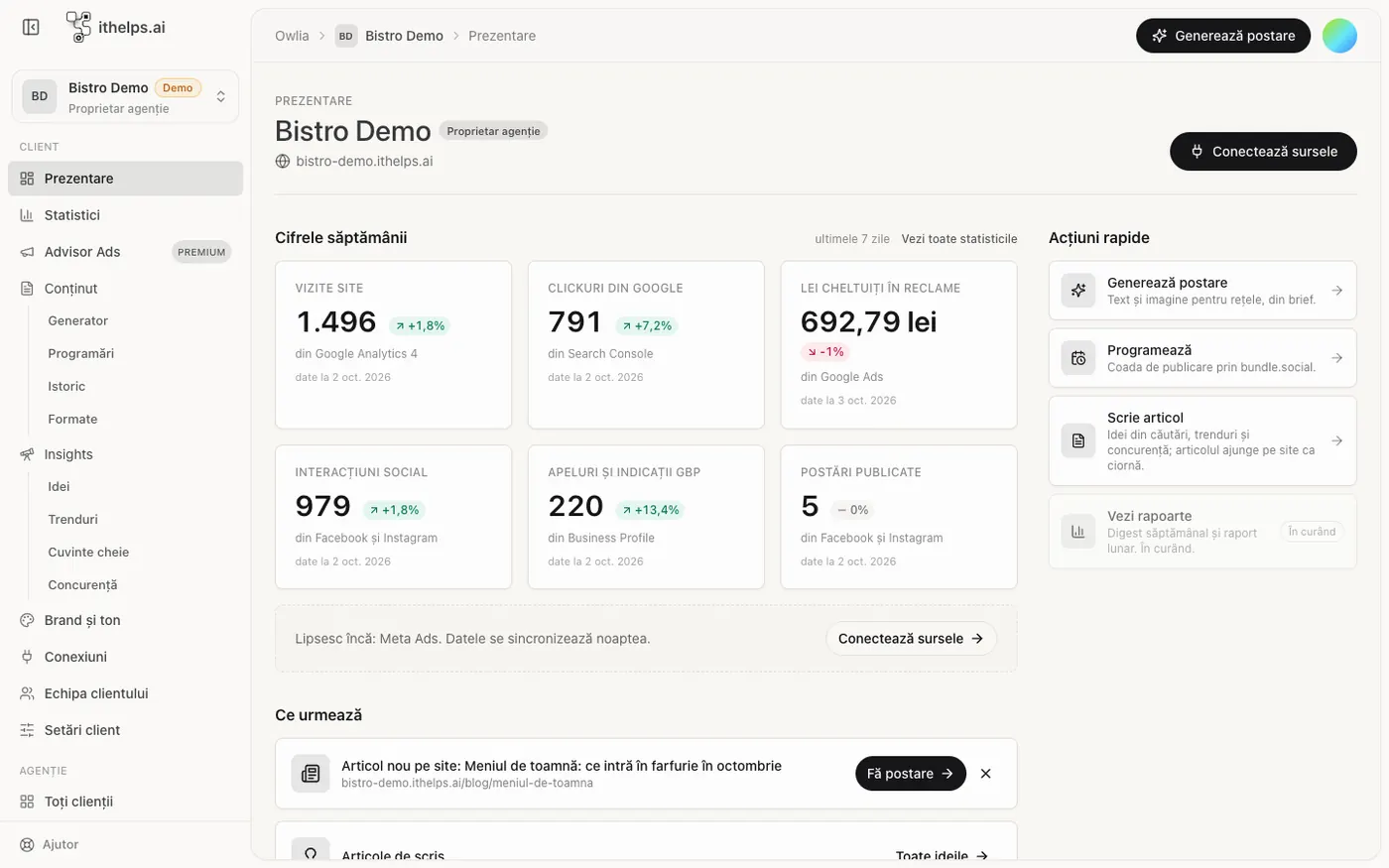Click the ithelps.ai logo
The image size is (1389, 868).
pyautogui.click(x=115, y=27)
